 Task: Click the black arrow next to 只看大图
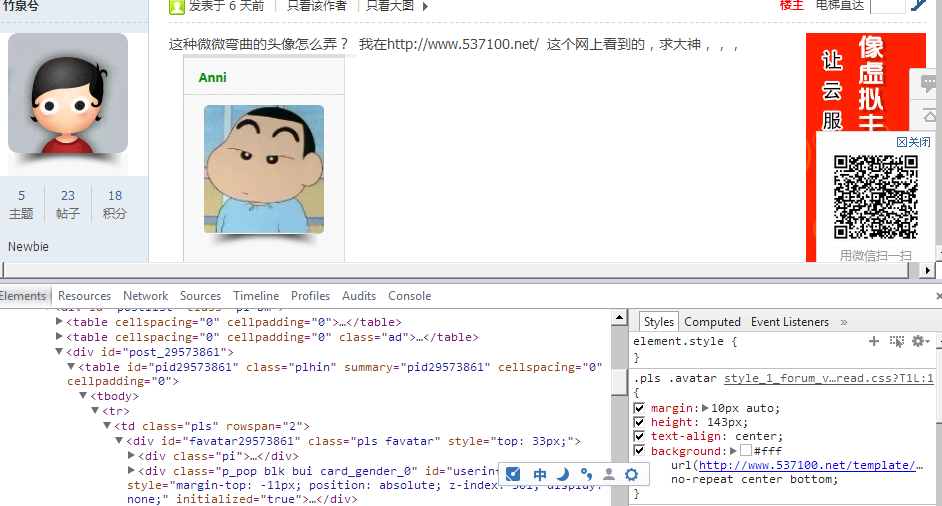tap(425, 7)
